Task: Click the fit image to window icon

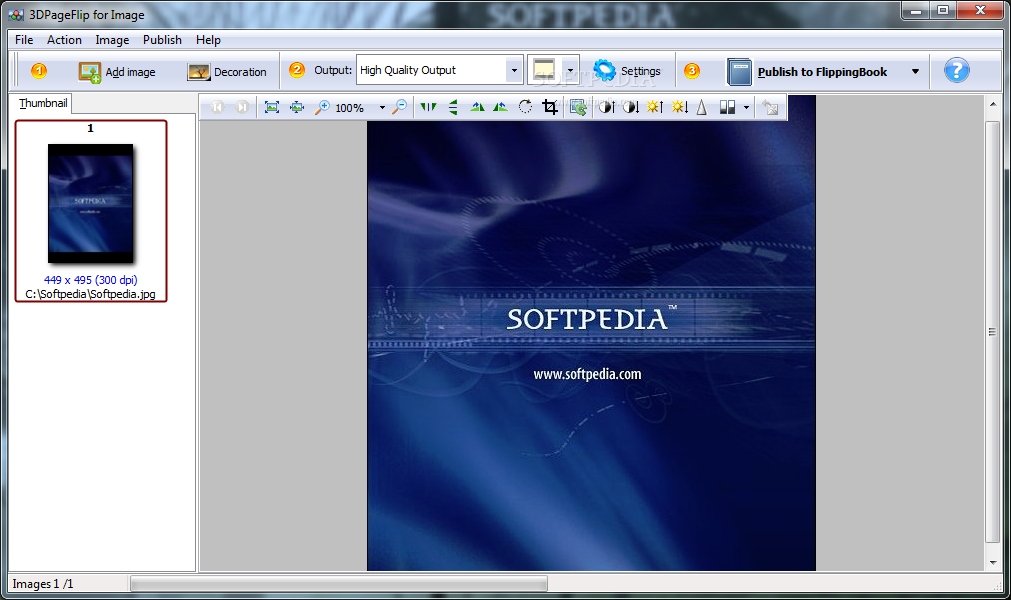Action: point(272,107)
